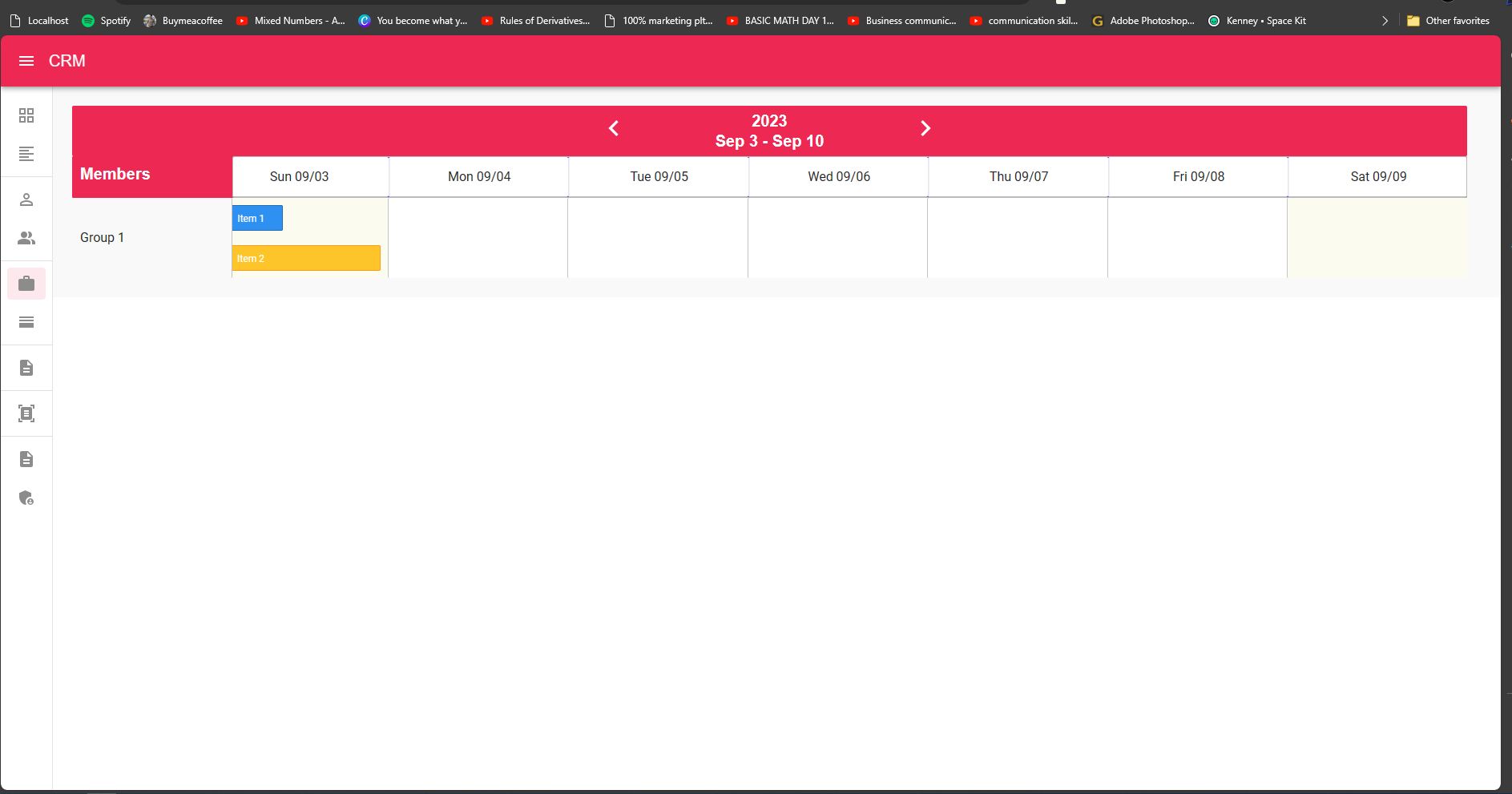Select the yellow Item 2 event
The width and height of the screenshot is (1512, 794).
click(x=306, y=258)
